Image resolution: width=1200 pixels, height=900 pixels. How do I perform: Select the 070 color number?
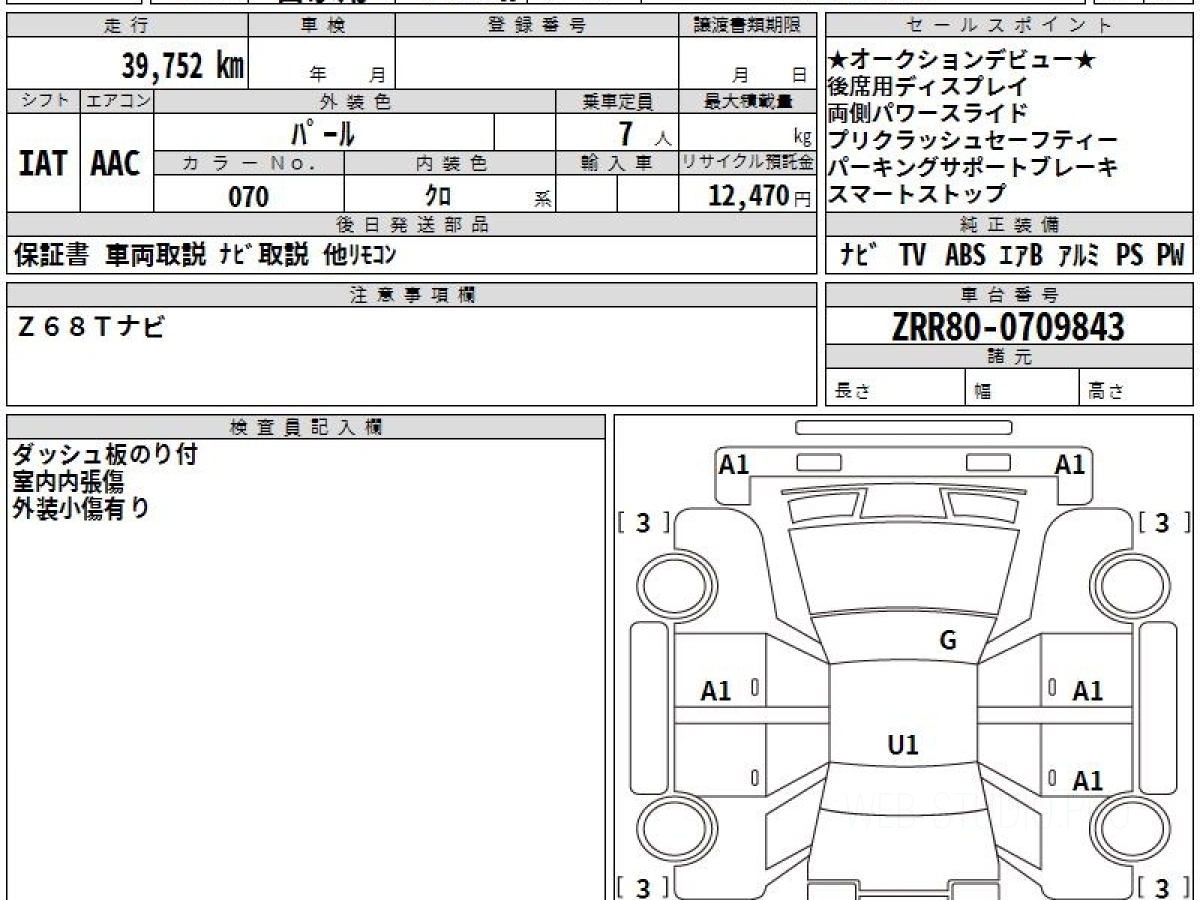[249, 197]
